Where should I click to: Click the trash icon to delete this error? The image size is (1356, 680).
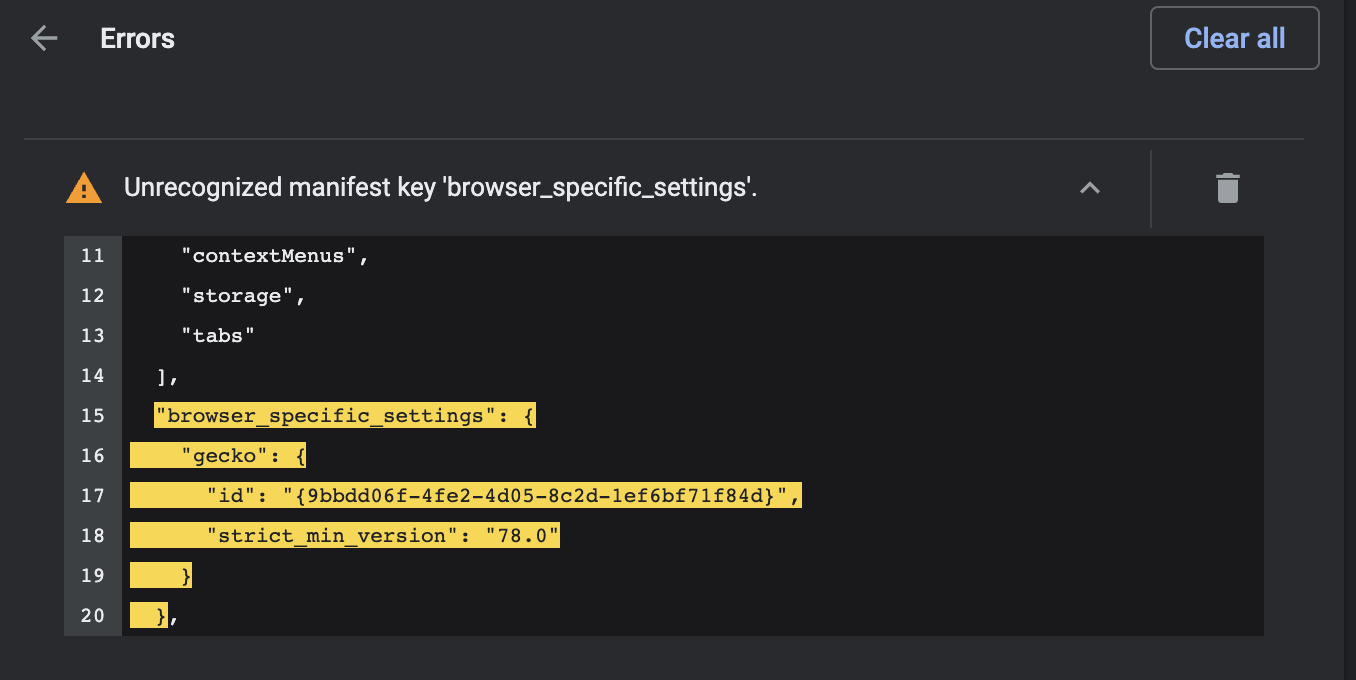[1228, 187]
